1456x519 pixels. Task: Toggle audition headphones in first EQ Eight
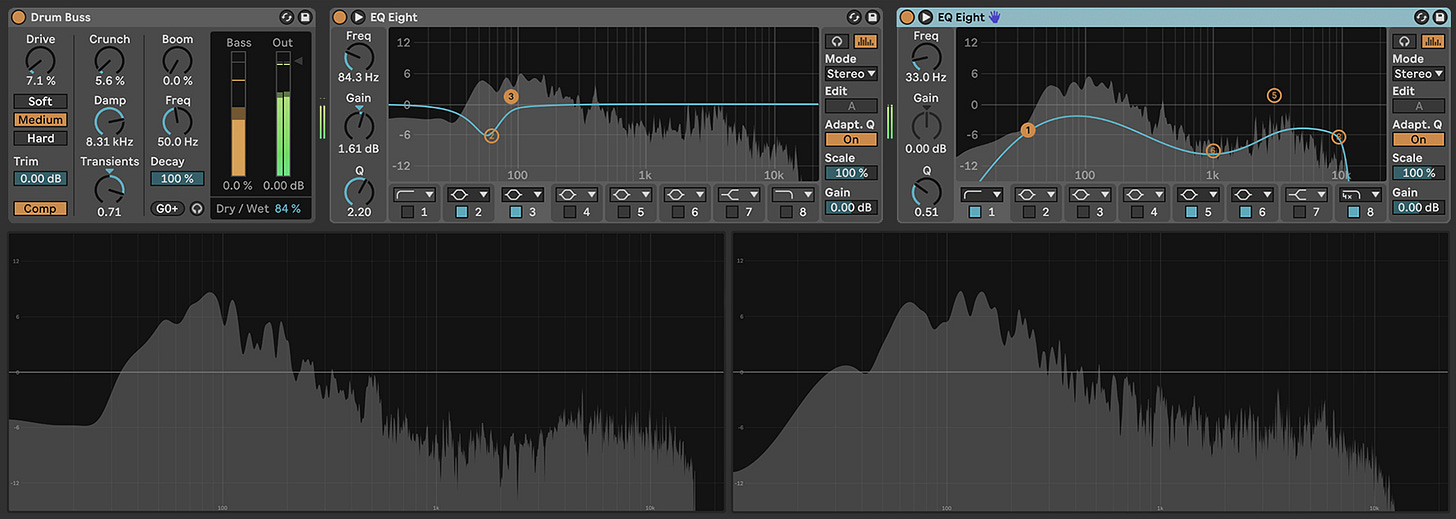pos(836,41)
